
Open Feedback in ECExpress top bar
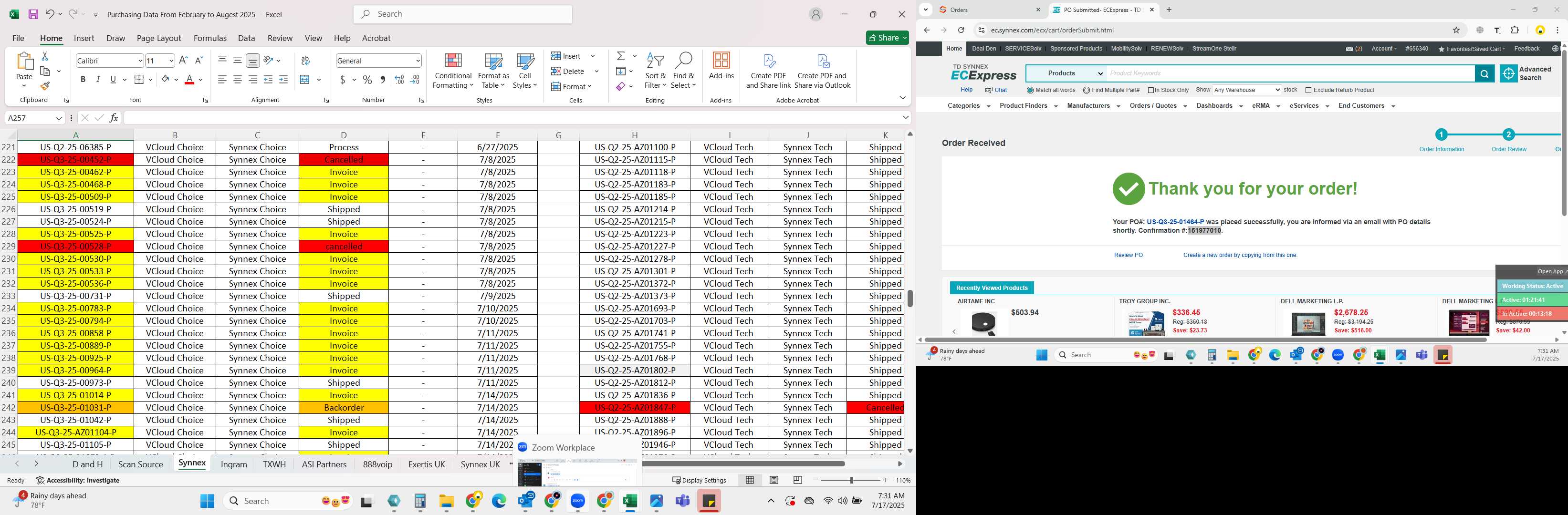pos(1526,49)
